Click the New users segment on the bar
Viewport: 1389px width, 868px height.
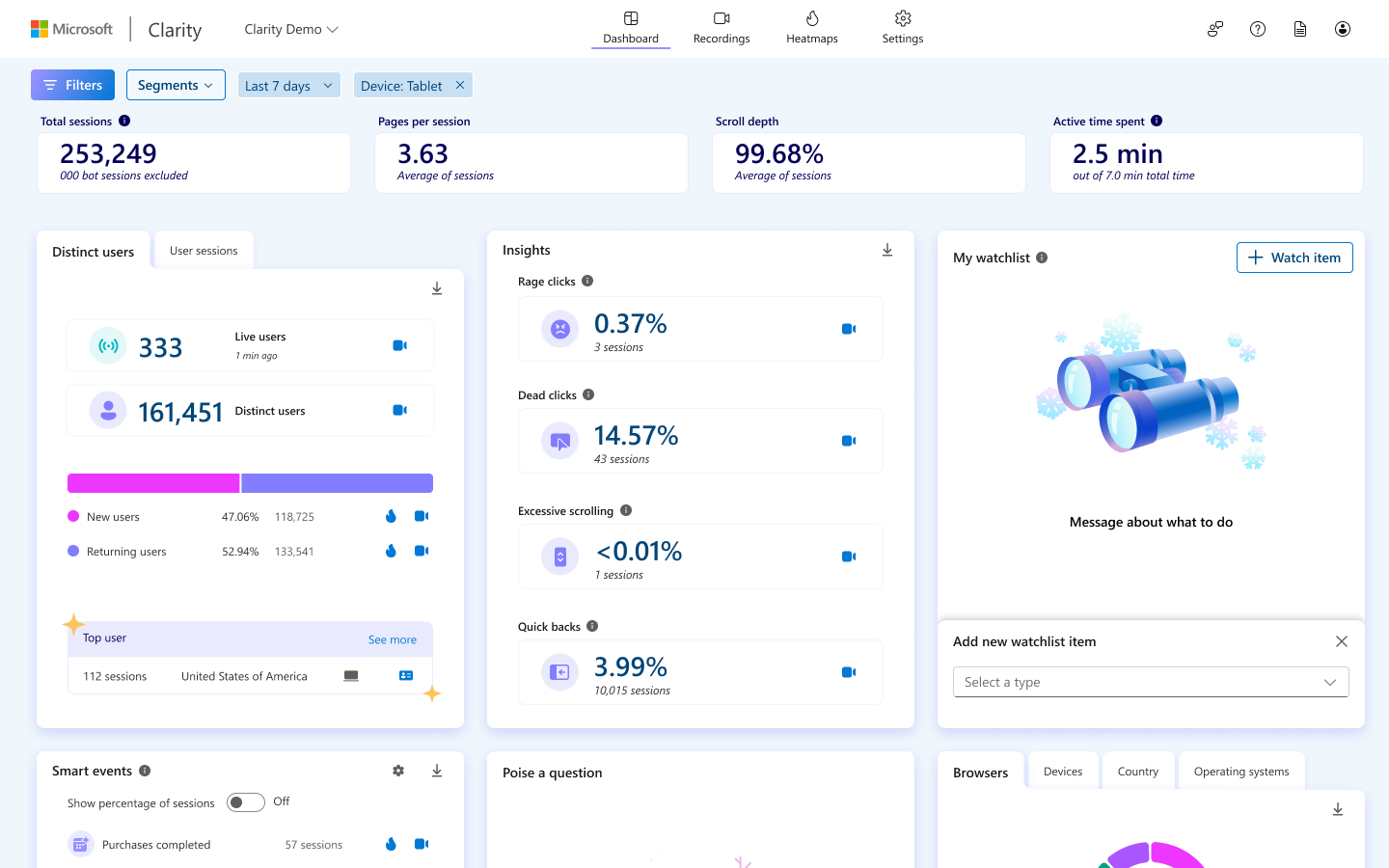click(x=152, y=482)
